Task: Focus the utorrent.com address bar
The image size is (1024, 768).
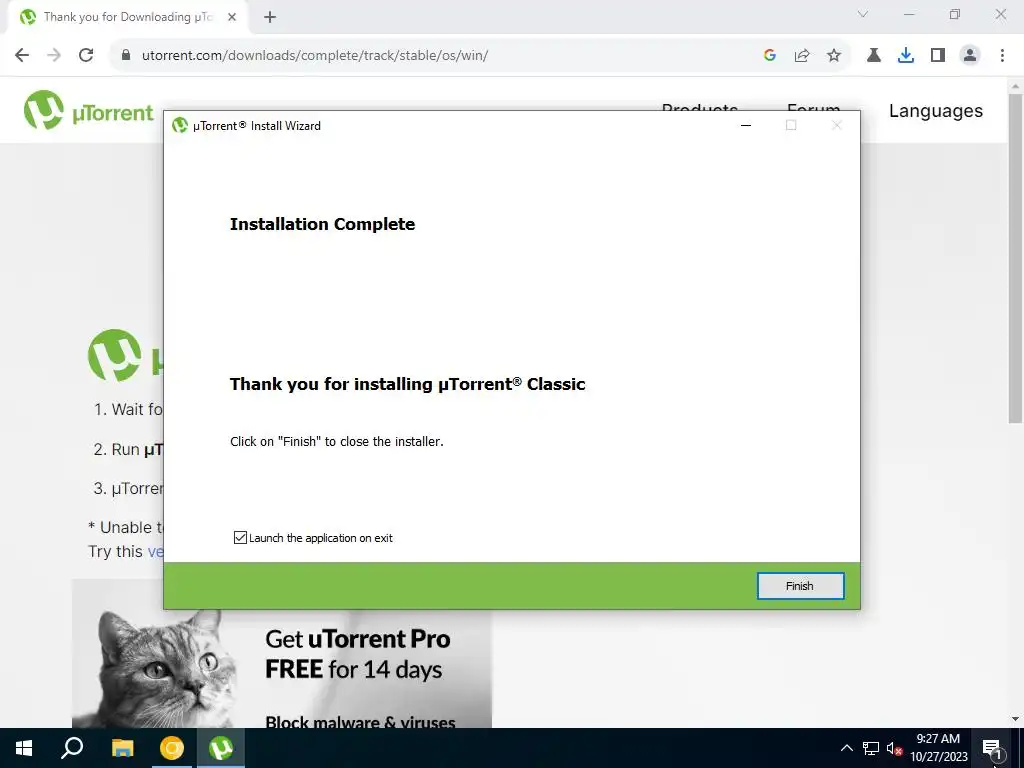Action: click(x=431, y=56)
